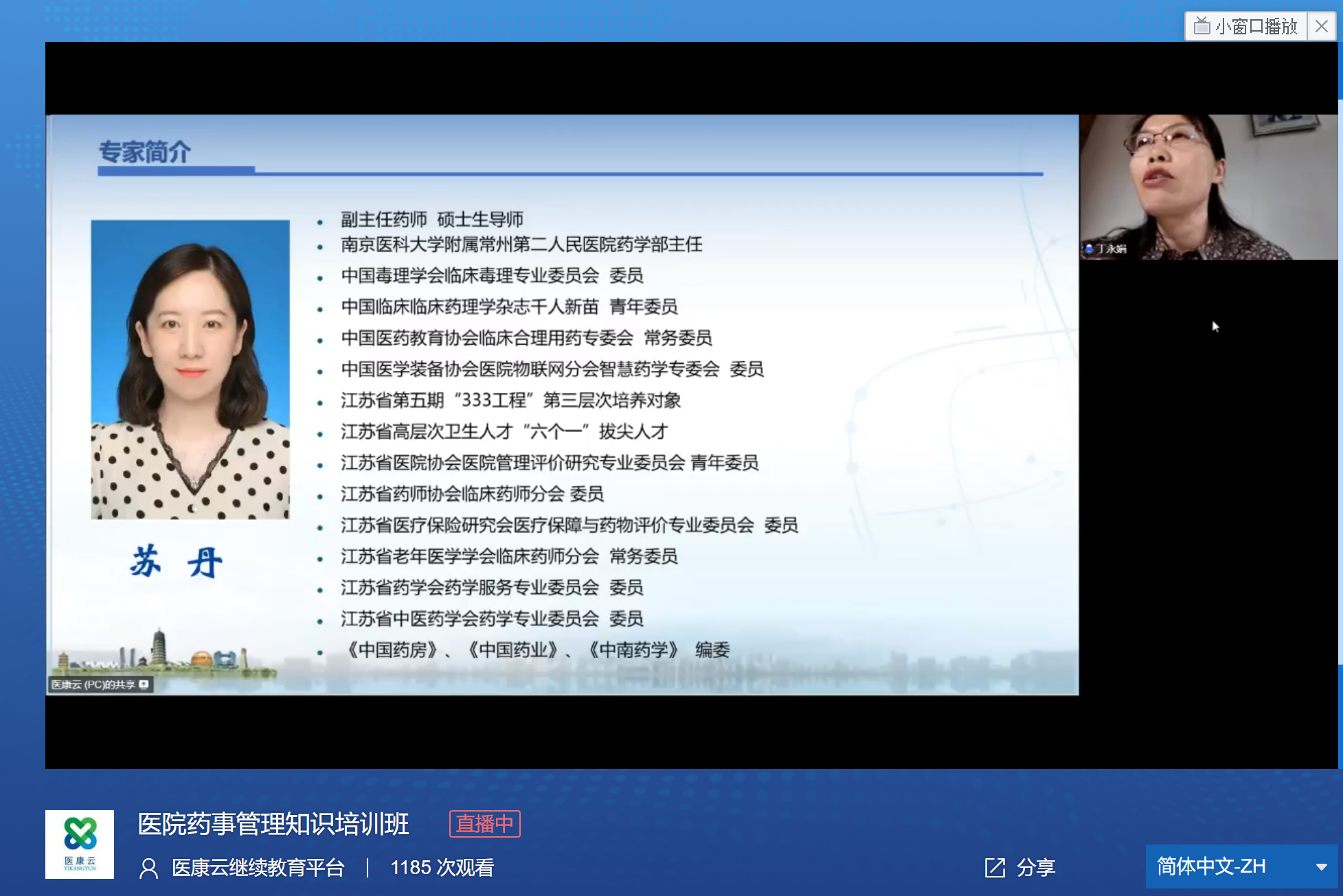Click the microphone icon beside 丁永娟
Image resolution: width=1343 pixels, height=896 pixels.
[1089, 249]
